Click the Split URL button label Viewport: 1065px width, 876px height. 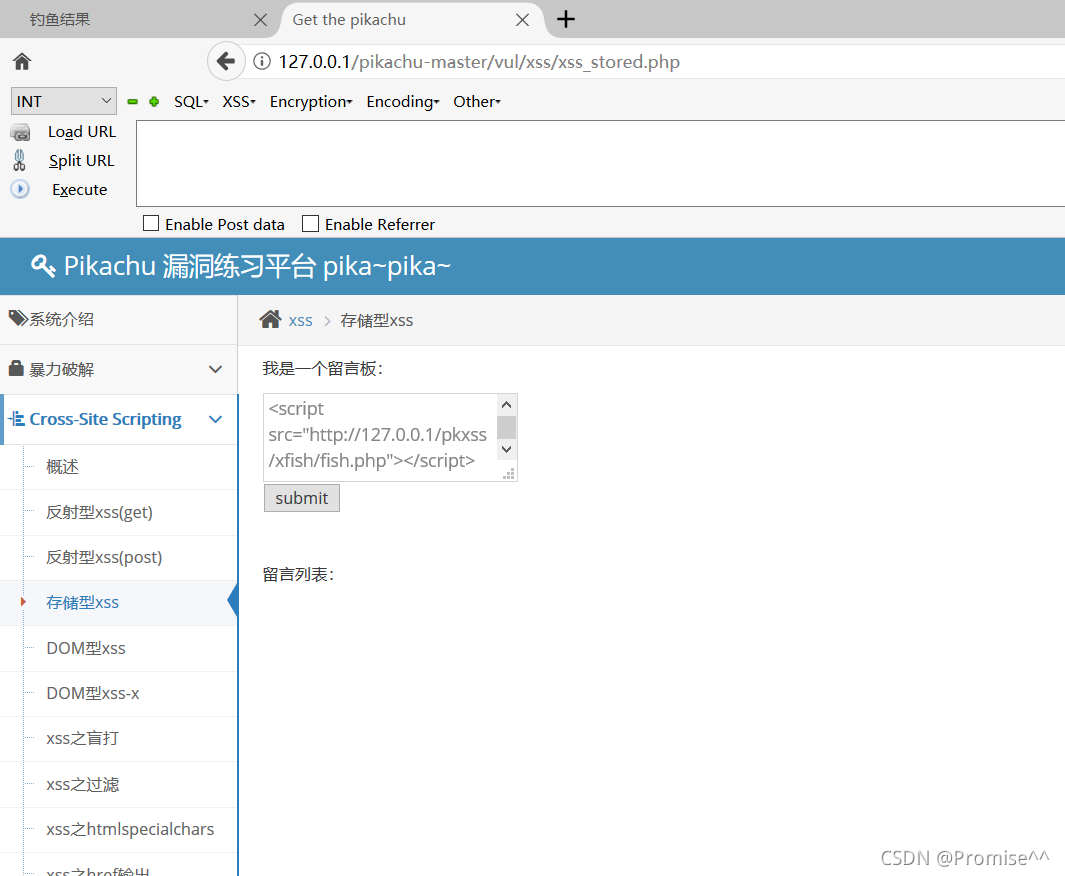tap(82, 161)
